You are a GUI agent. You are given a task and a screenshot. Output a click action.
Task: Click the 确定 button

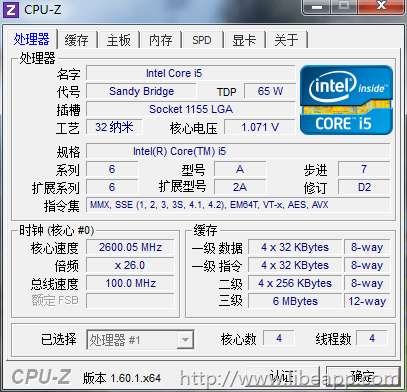363,377
